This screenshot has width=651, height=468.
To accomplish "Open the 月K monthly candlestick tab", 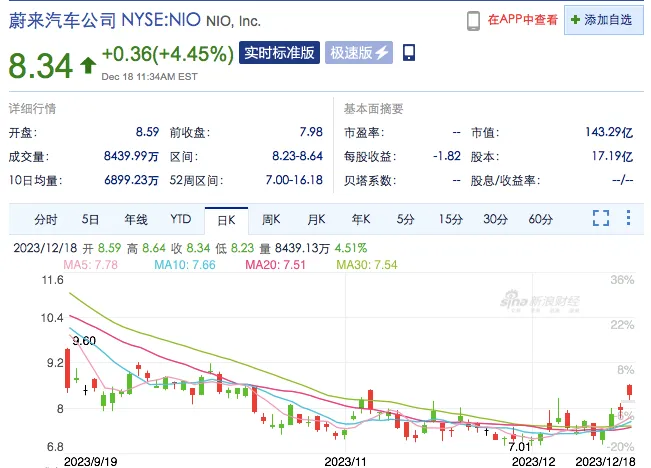I will (316, 219).
